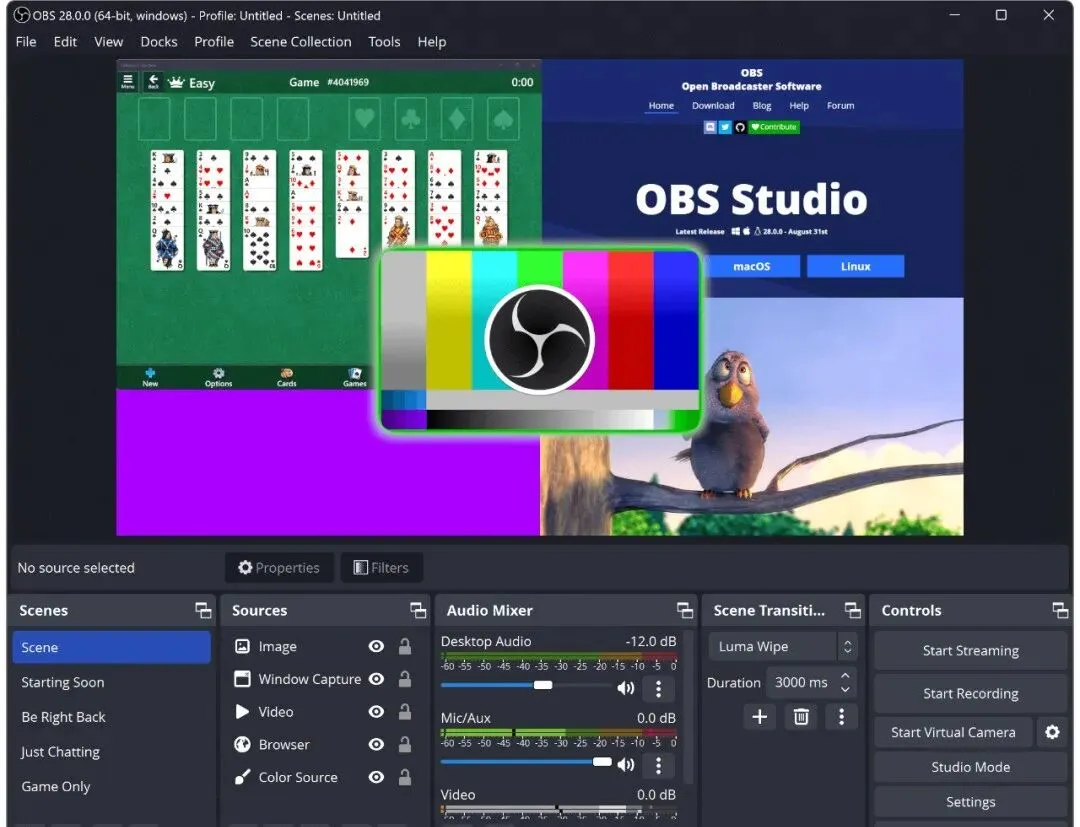Image resolution: width=1080 pixels, height=827 pixels.
Task: Toggle lock on Image source
Action: [405, 646]
